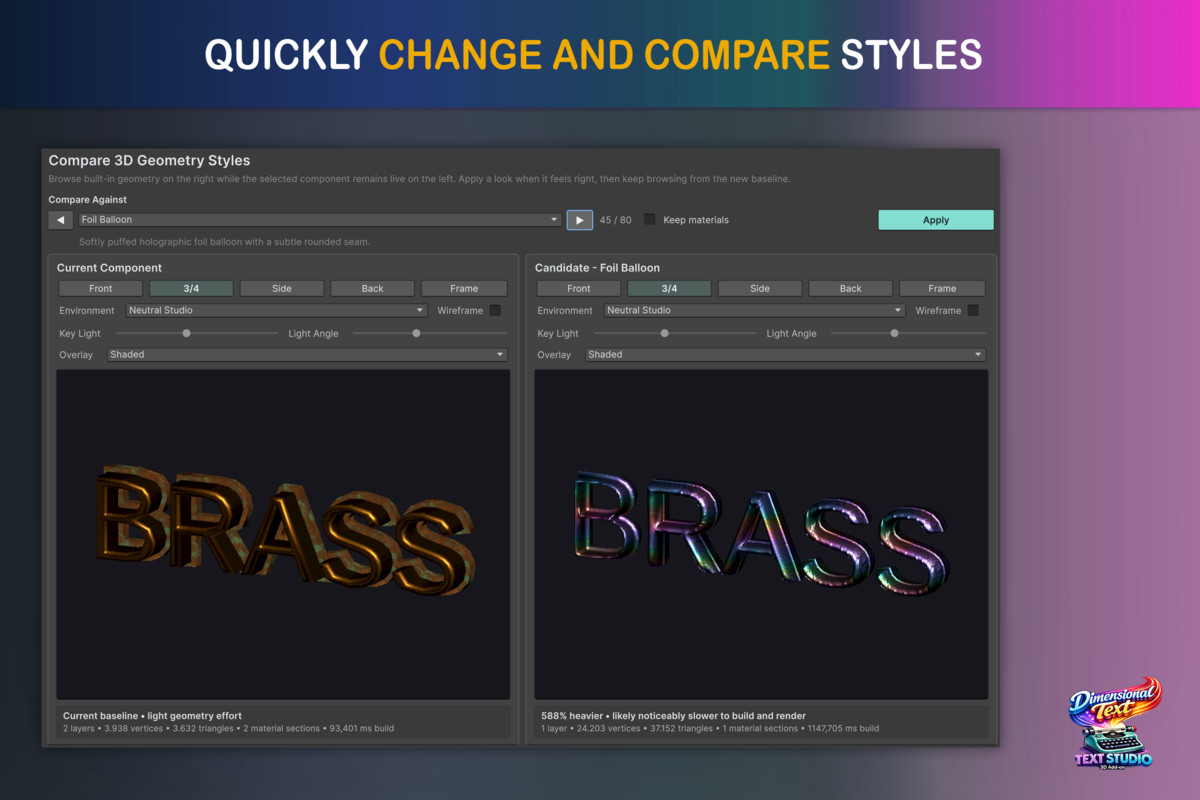Image resolution: width=1200 pixels, height=800 pixels.
Task: Adjust Key Light slider in Candidate panel
Action: [x=675, y=333]
